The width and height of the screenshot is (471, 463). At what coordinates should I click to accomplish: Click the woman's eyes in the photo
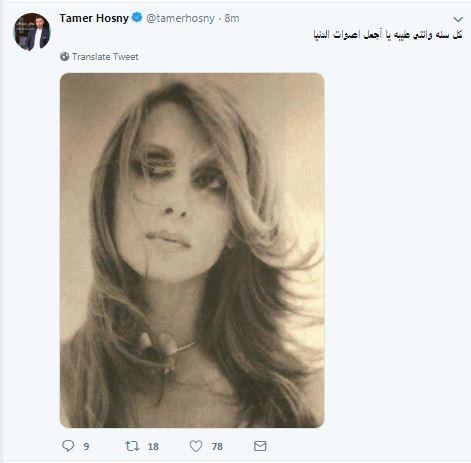point(178,172)
